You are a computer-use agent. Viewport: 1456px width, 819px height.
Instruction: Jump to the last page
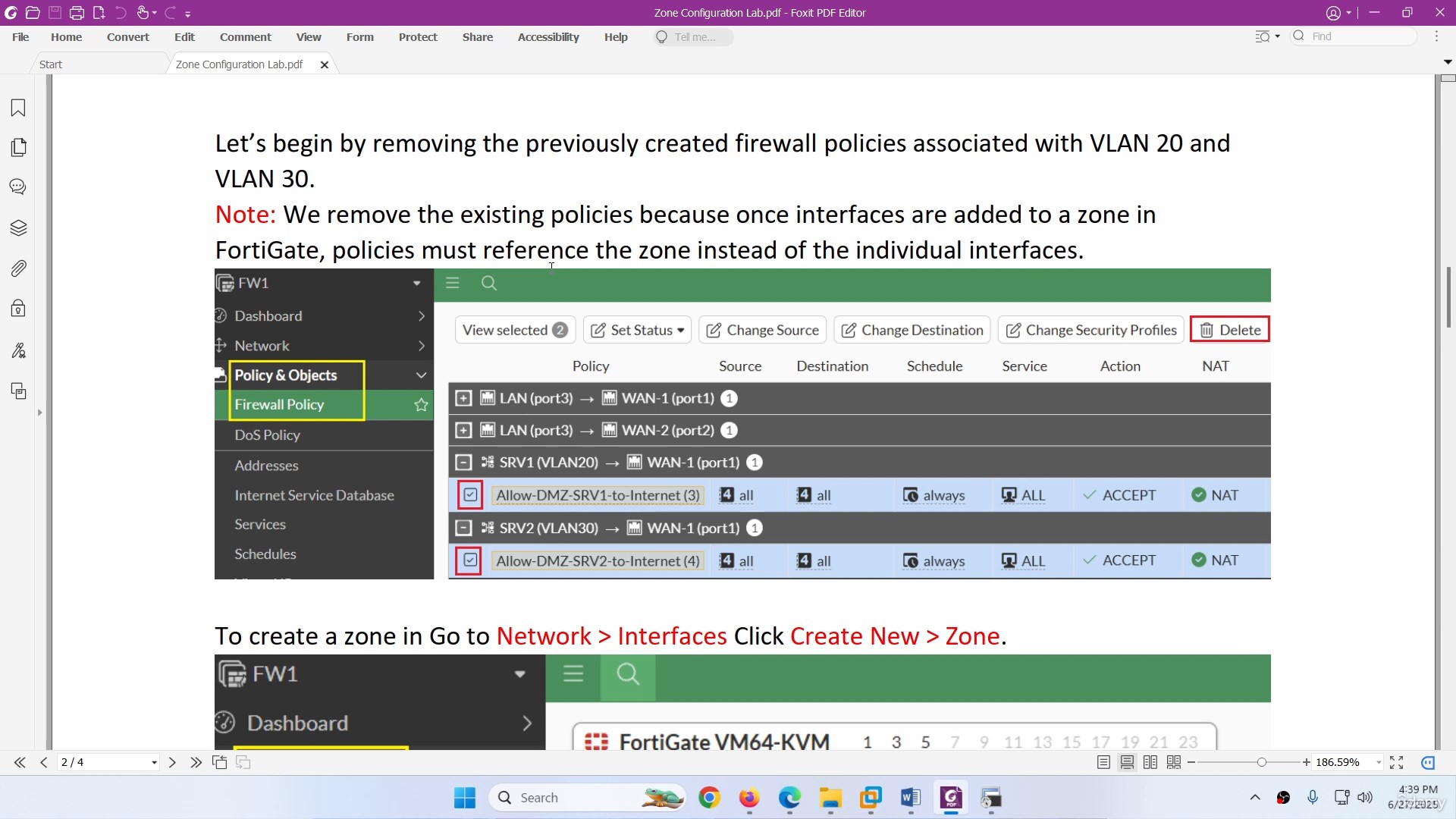[x=196, y=762]
